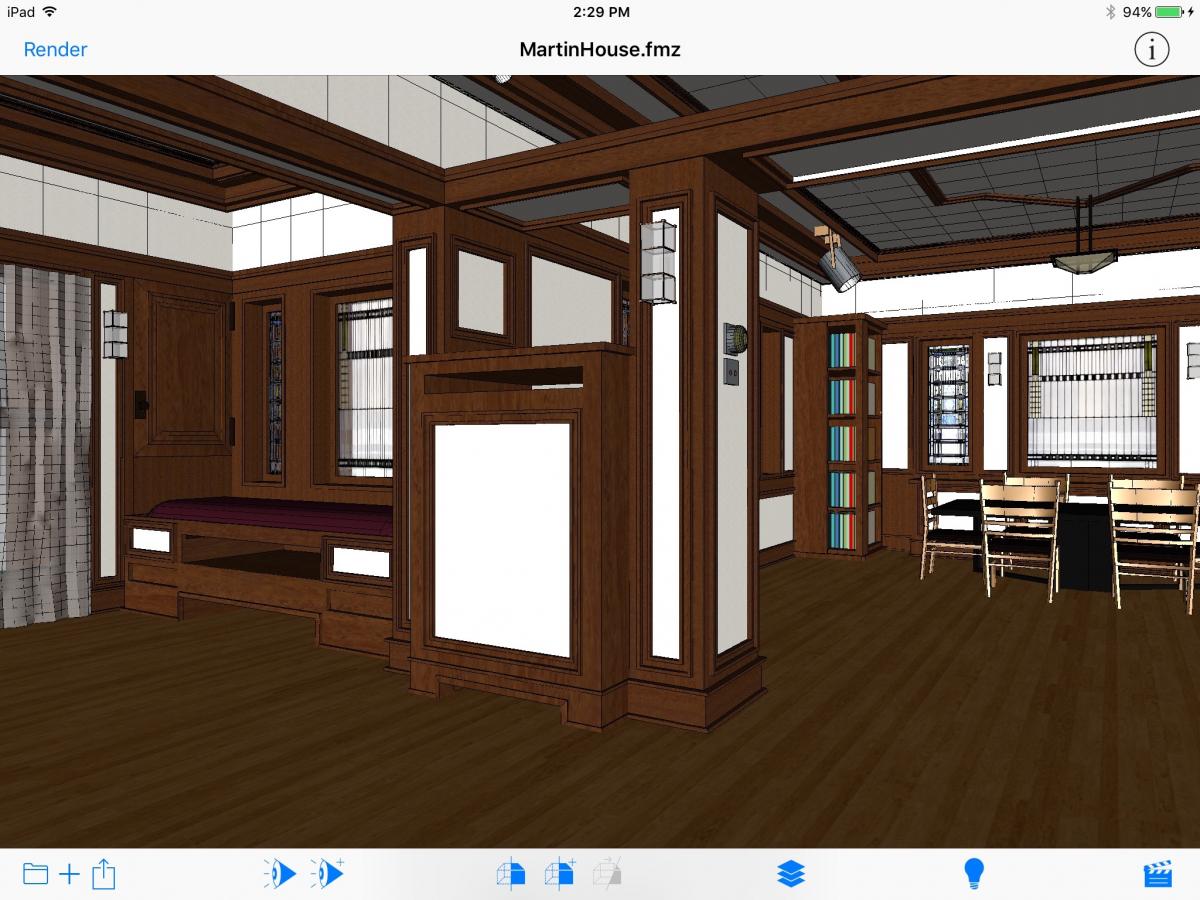Tap the grayed-out remove clipping plane icon
Screen dimensions: 1200x900
coord(607,873)
